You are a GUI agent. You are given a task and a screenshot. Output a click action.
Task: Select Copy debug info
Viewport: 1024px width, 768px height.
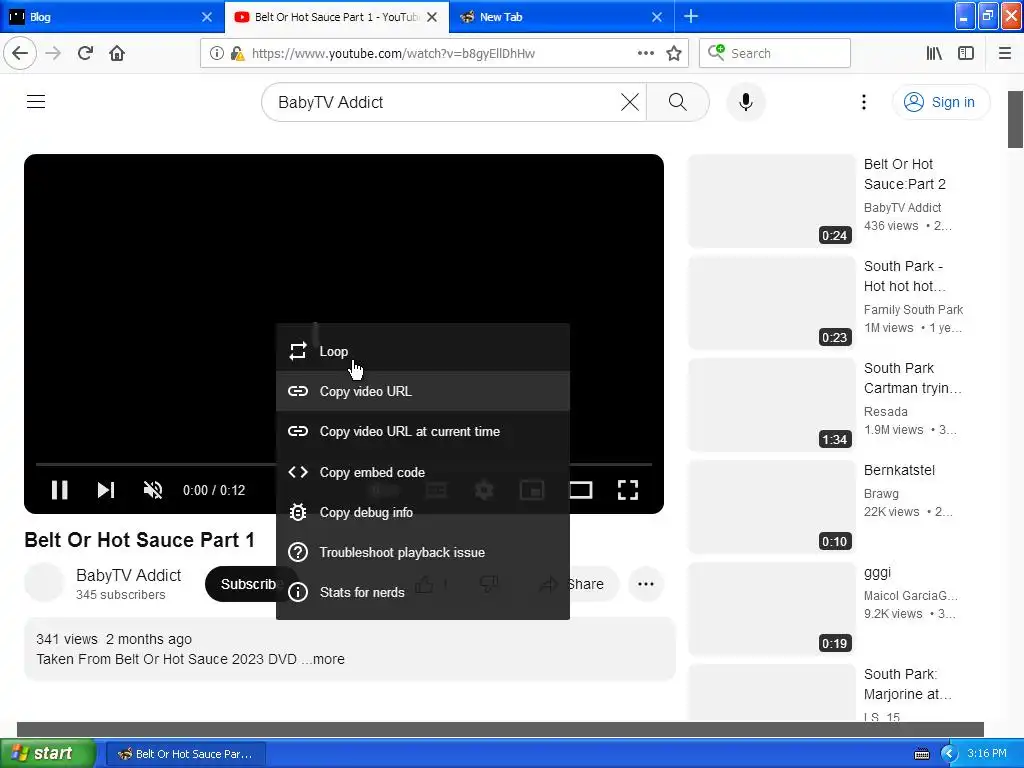tap(423, 513)
